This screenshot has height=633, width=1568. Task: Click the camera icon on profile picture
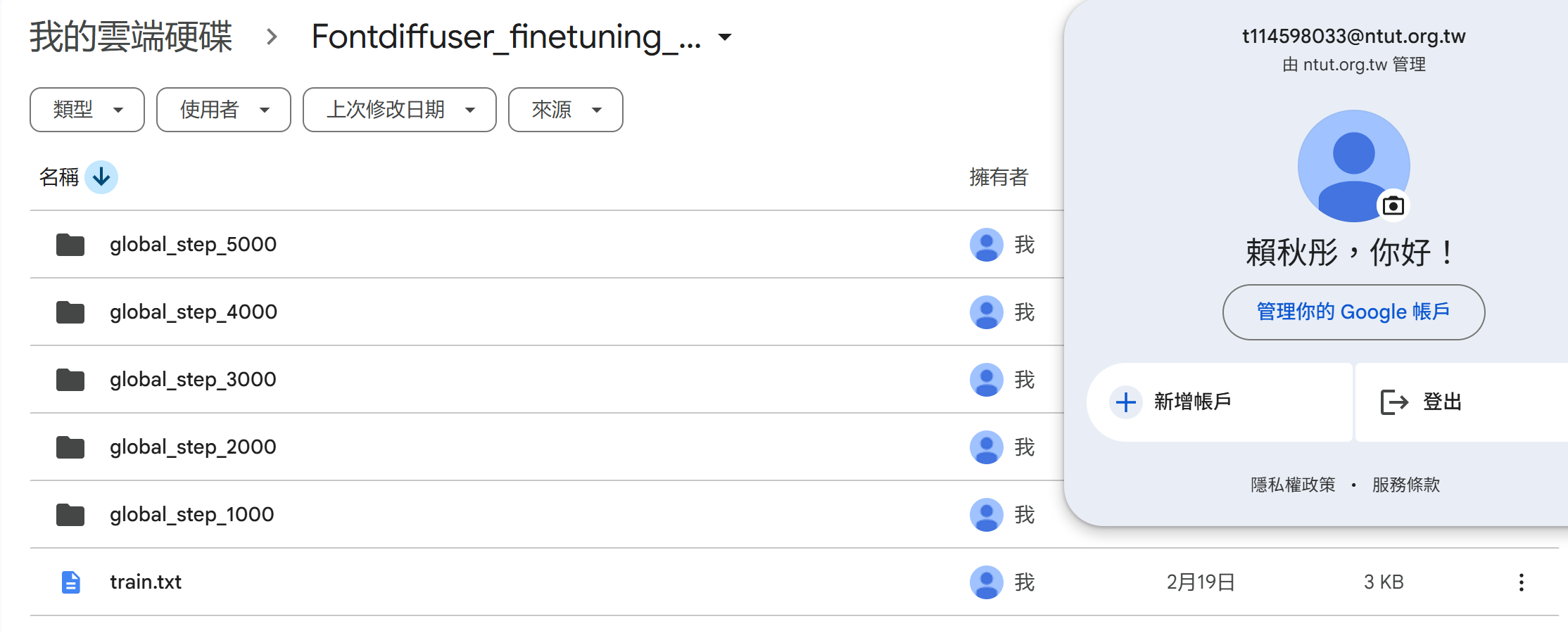[x=1393, y=205]
